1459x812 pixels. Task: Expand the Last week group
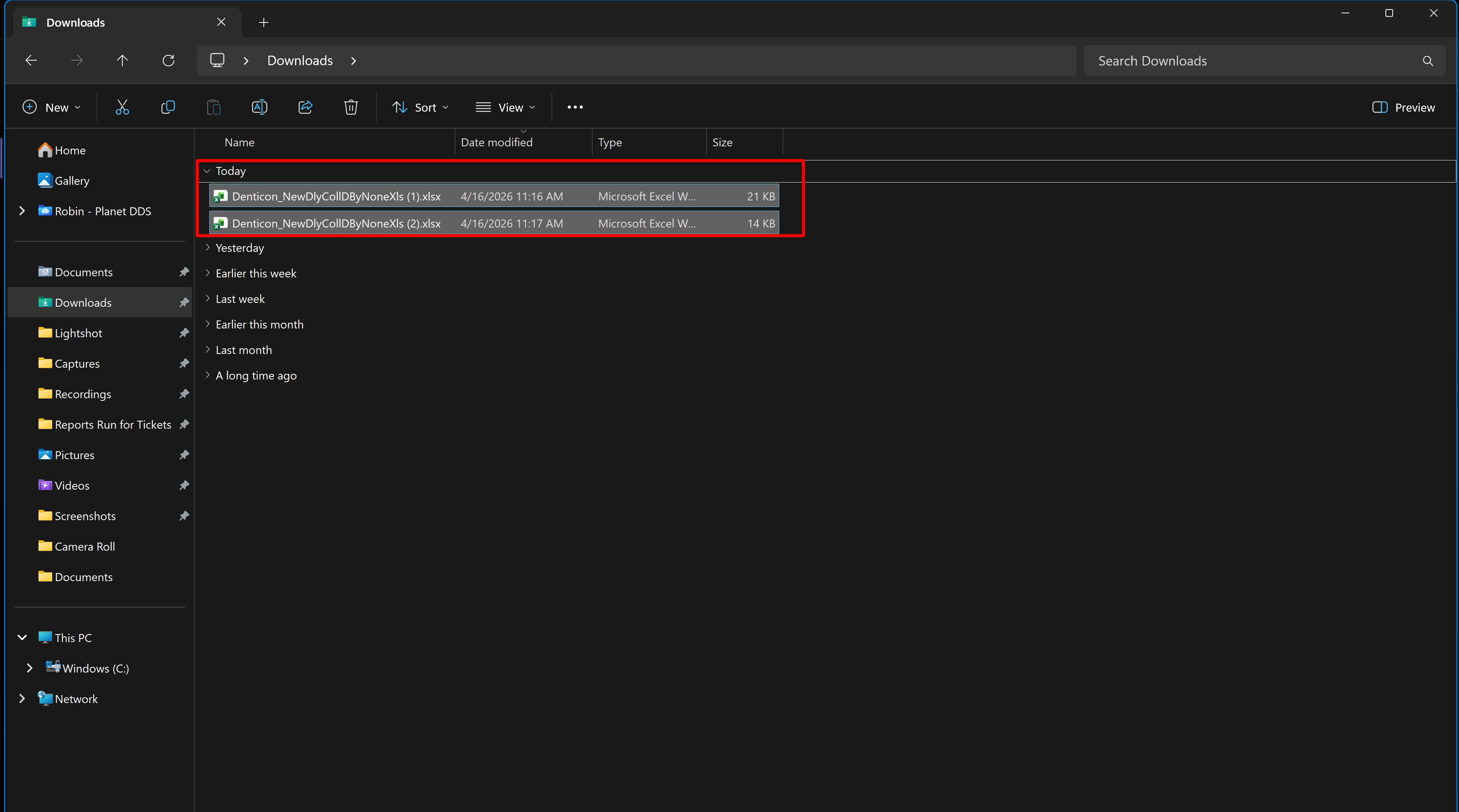click(x=207, y=298)
